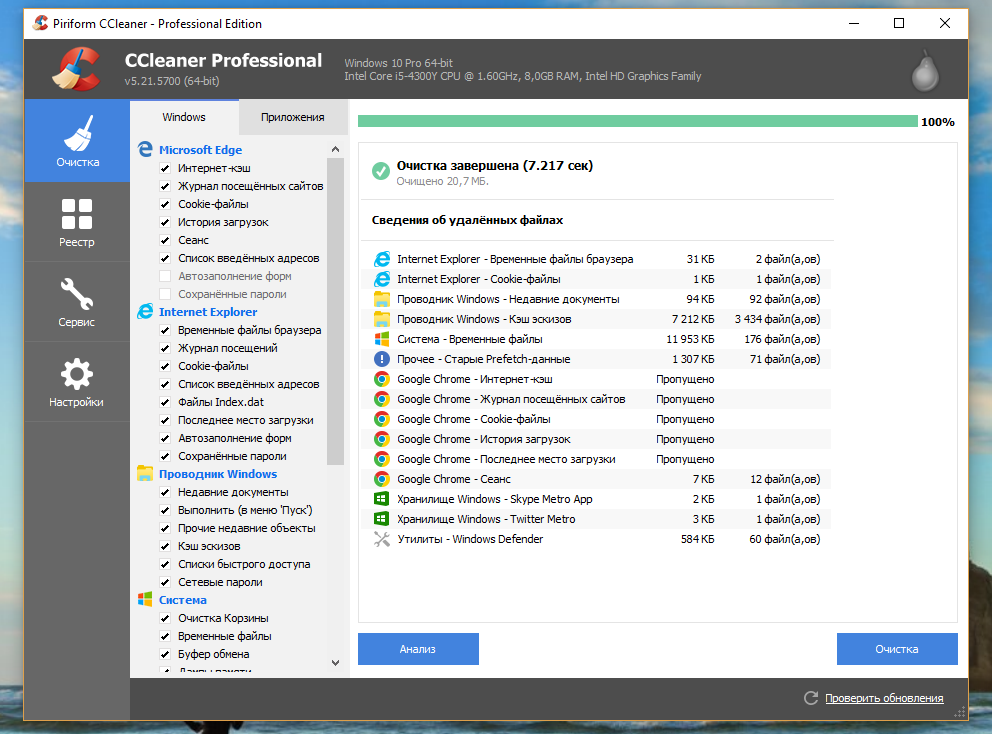Click the scroll-up arrow of the options list
This screenshot has height=734, width=992.
click(335, 149)
